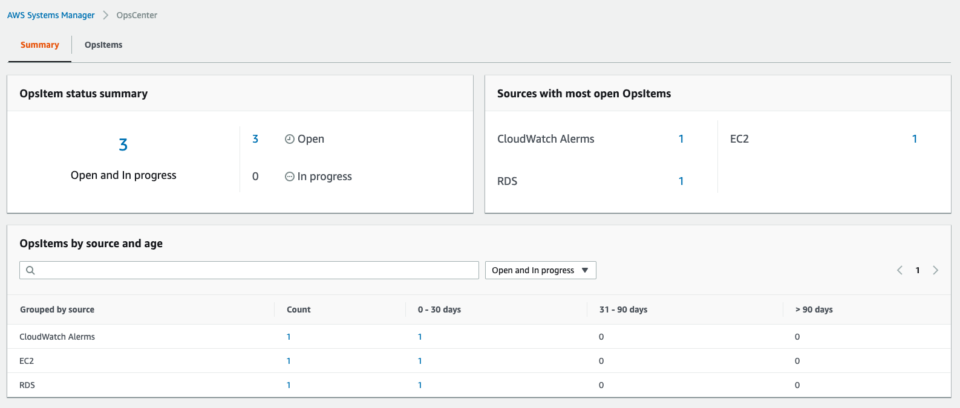
Task: Go to next page arrow
Action: pos(935,270)
